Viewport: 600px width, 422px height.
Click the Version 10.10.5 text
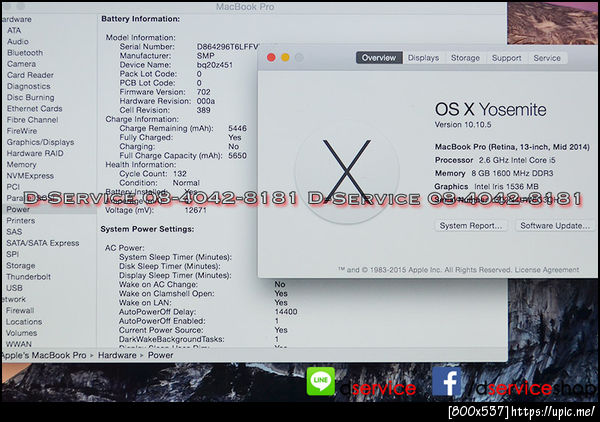pyautogui.click(x=463, y=125)
